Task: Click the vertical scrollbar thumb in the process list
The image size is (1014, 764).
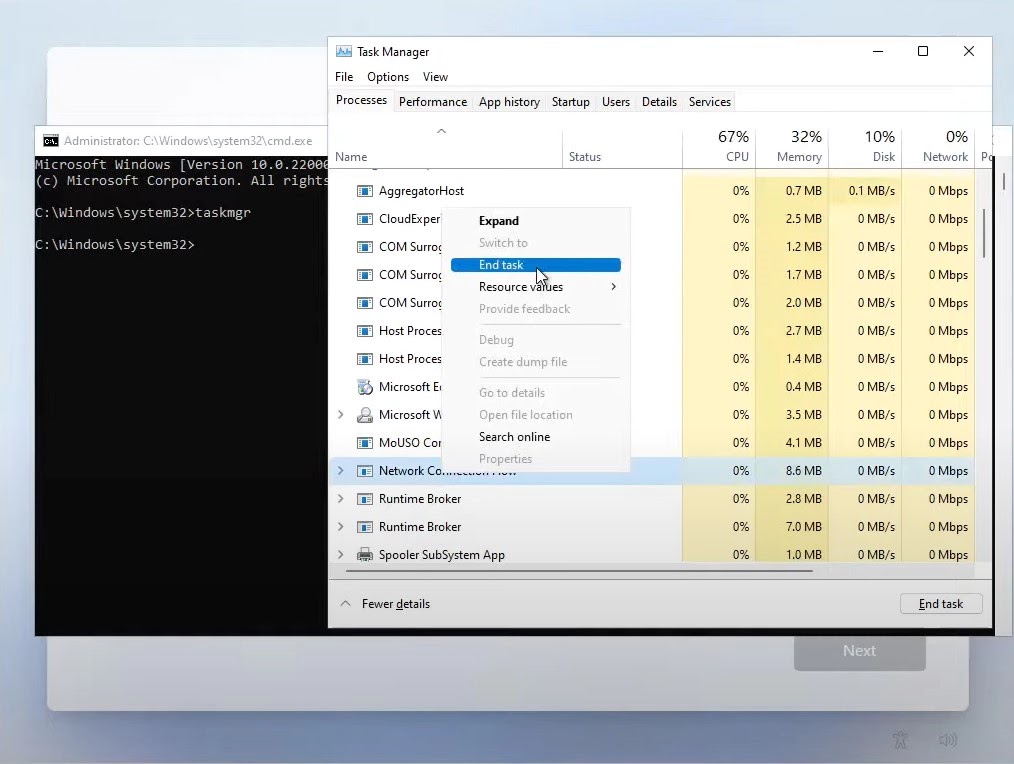Action: 984,233
